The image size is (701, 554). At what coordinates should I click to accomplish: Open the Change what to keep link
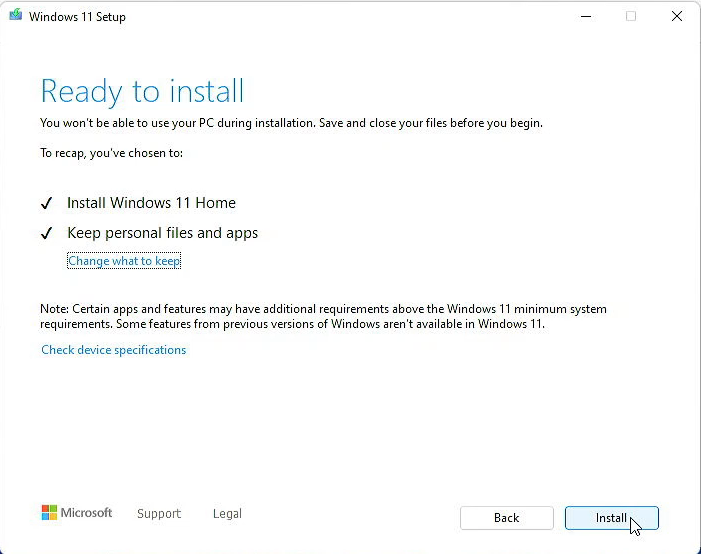point(124,261)
